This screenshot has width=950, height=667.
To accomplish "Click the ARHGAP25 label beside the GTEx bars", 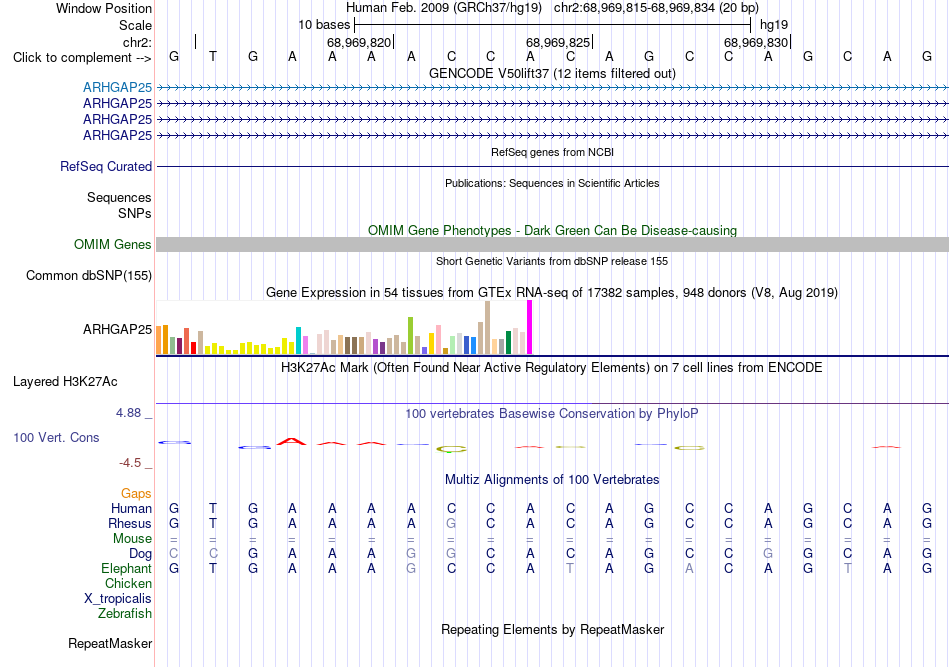I will [x=117, y=329].
